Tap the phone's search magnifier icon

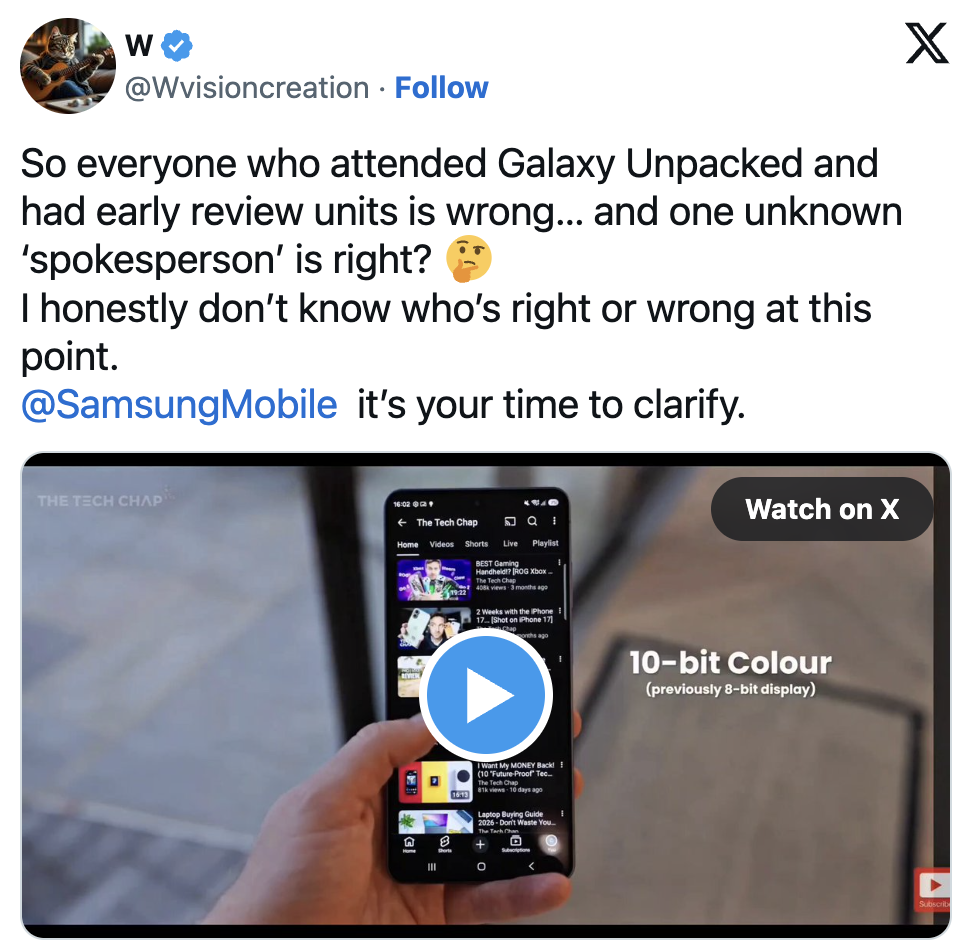(x=532, y=521)
